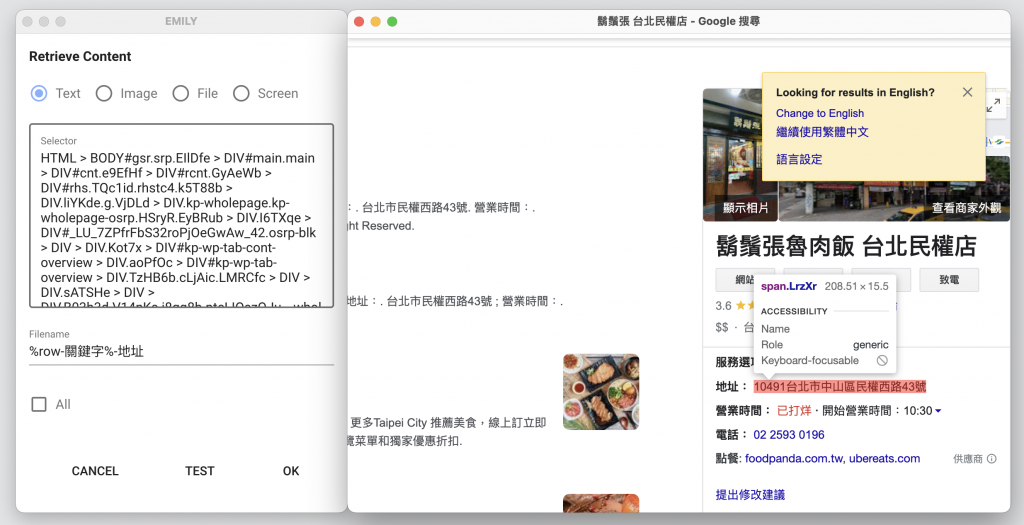Open 語言設定 link

click(799, 159)
